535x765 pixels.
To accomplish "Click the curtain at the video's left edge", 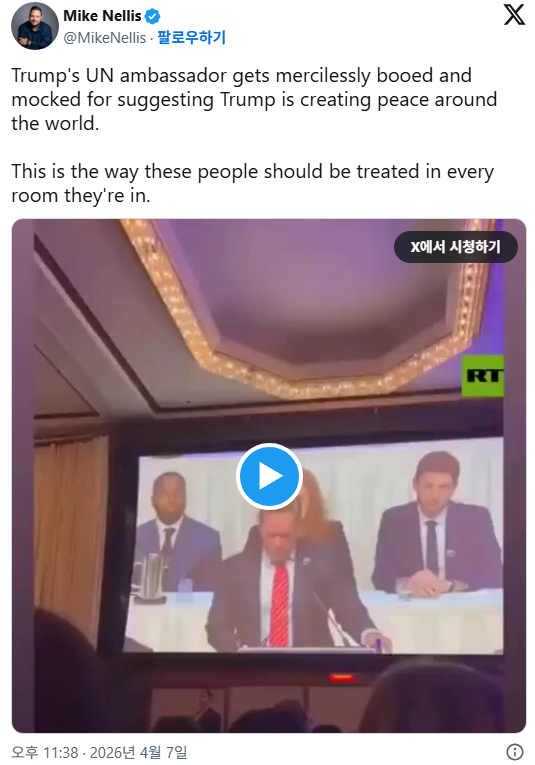I will [x=71, y=527].
